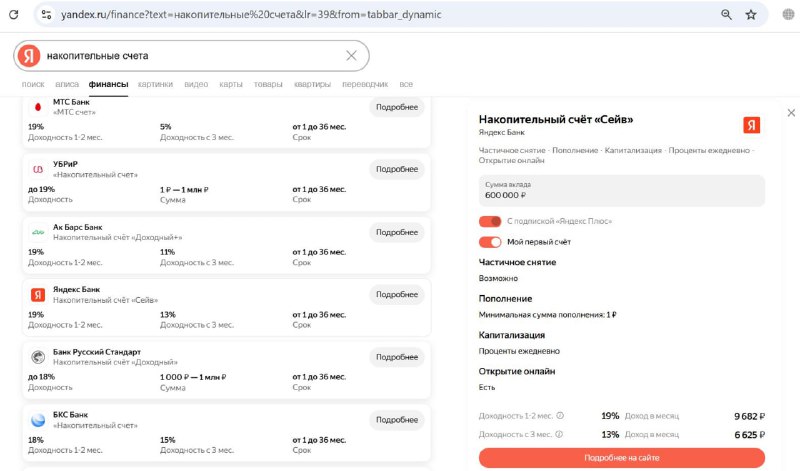
Task: Click the Проценты ежедневно value under Капитализация
Action: pos(519,351)
